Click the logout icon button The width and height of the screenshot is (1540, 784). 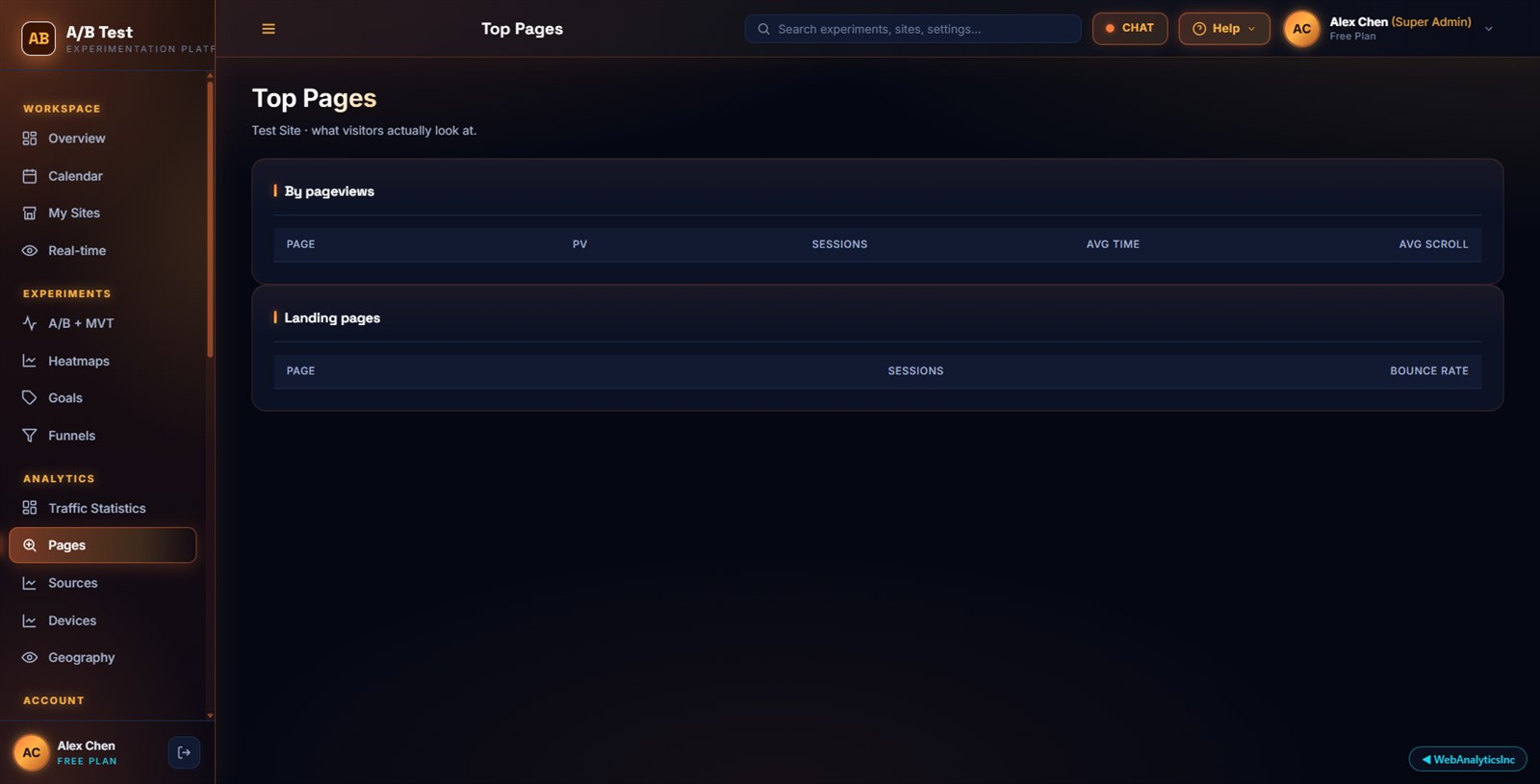184,752
